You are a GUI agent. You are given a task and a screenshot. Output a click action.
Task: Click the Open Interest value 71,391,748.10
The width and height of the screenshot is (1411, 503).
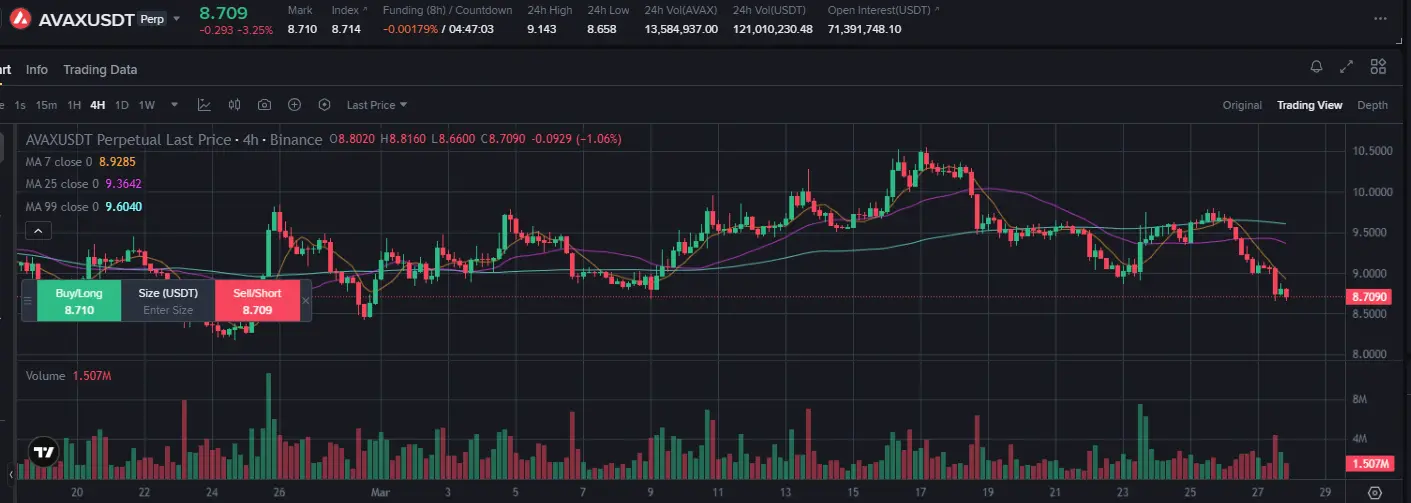[865, 29]
